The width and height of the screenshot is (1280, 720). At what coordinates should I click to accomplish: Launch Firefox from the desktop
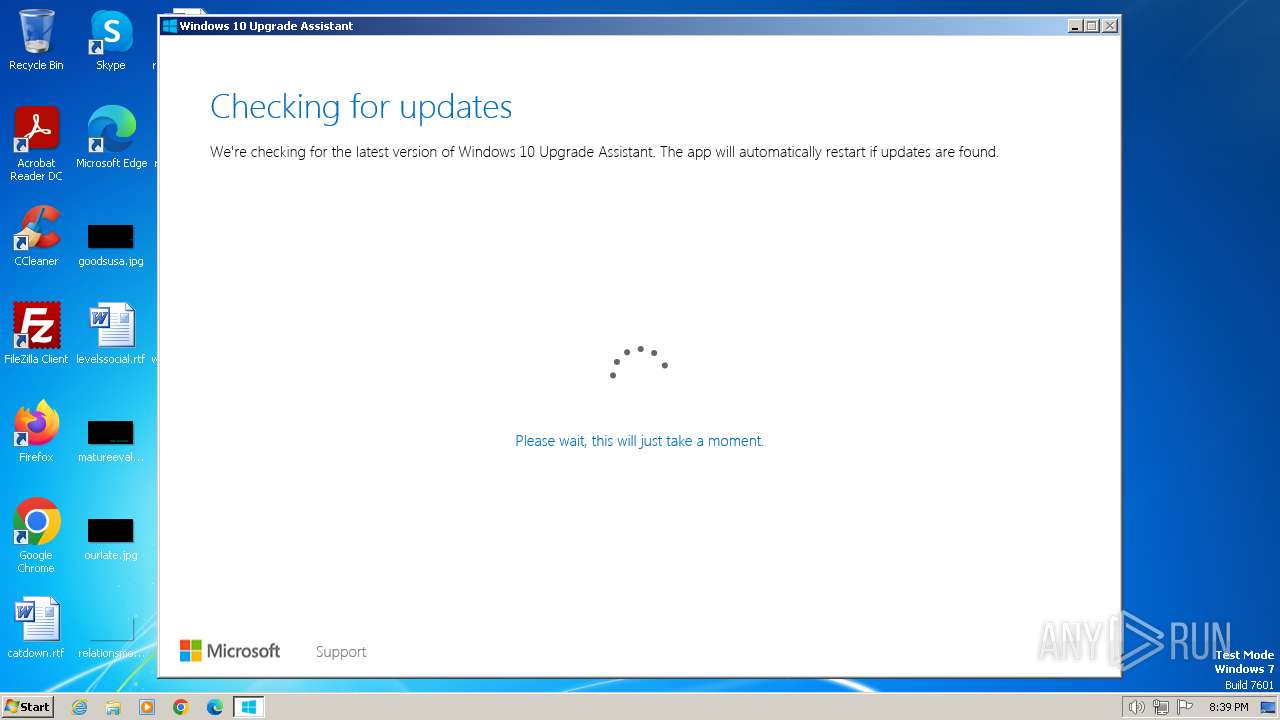point(36,431)
